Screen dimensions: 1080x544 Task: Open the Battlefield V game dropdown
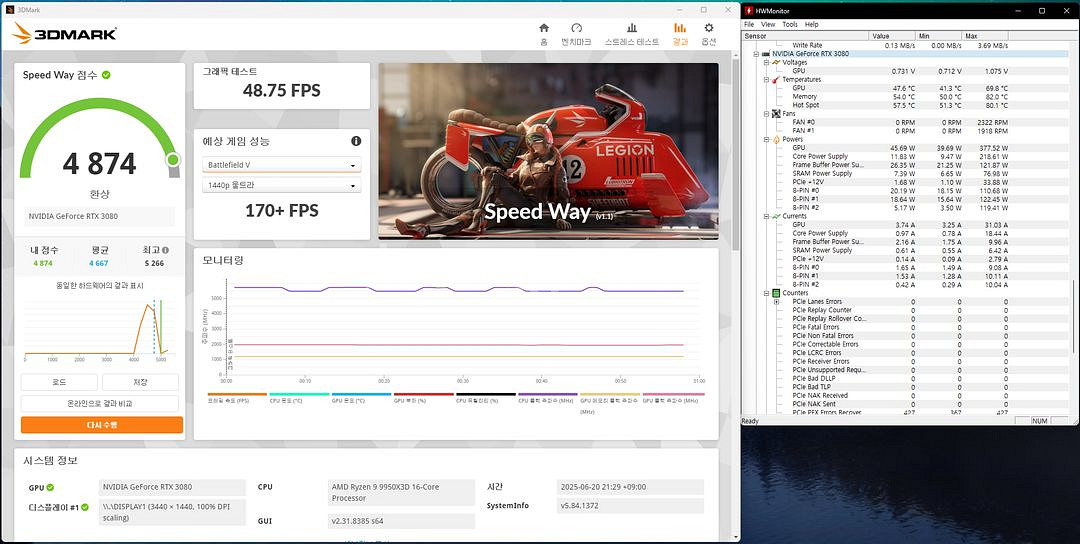coord(282,165)
